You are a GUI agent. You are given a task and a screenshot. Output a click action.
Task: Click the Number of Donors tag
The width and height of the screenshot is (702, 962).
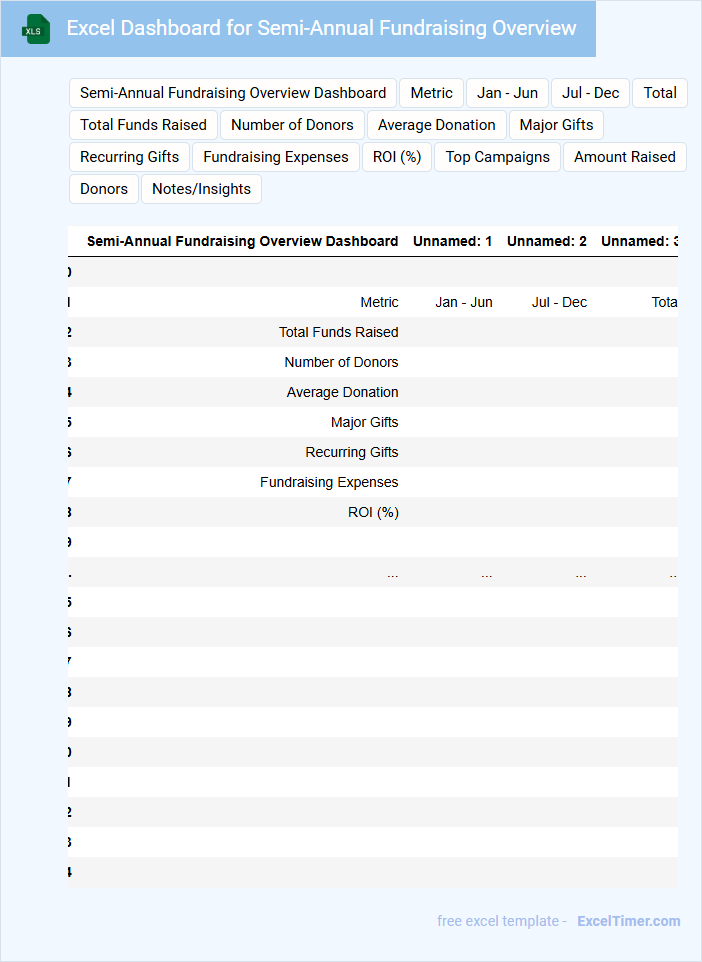click(x=292, y=125)
